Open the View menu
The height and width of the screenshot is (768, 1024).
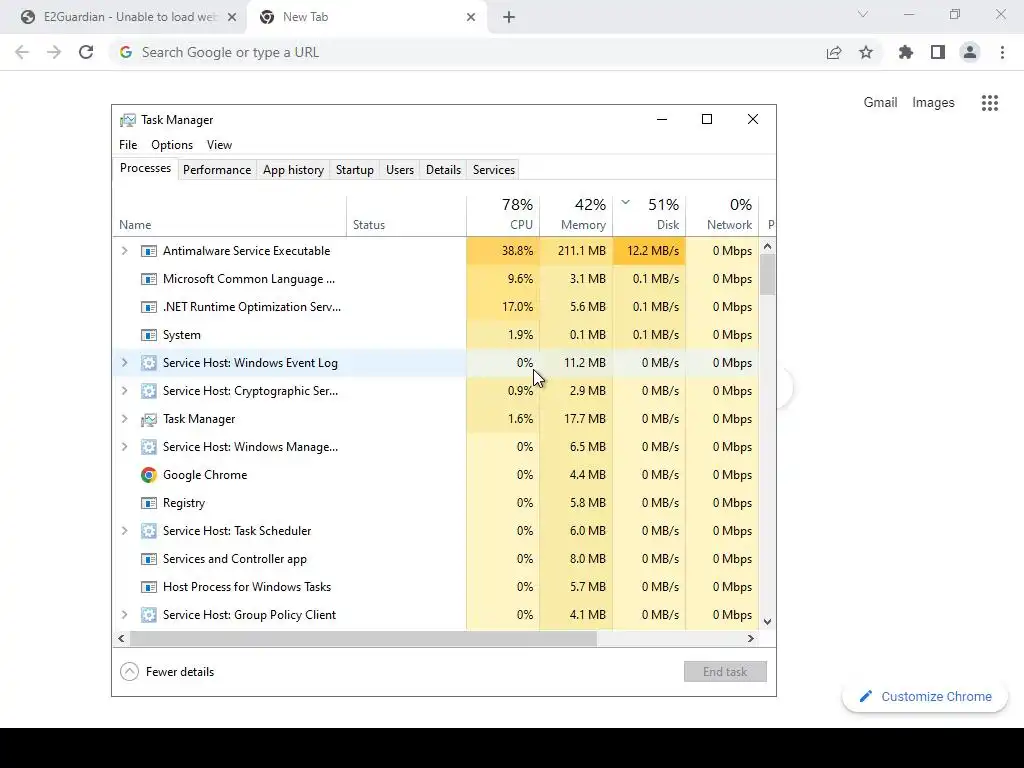pos(219,145)
